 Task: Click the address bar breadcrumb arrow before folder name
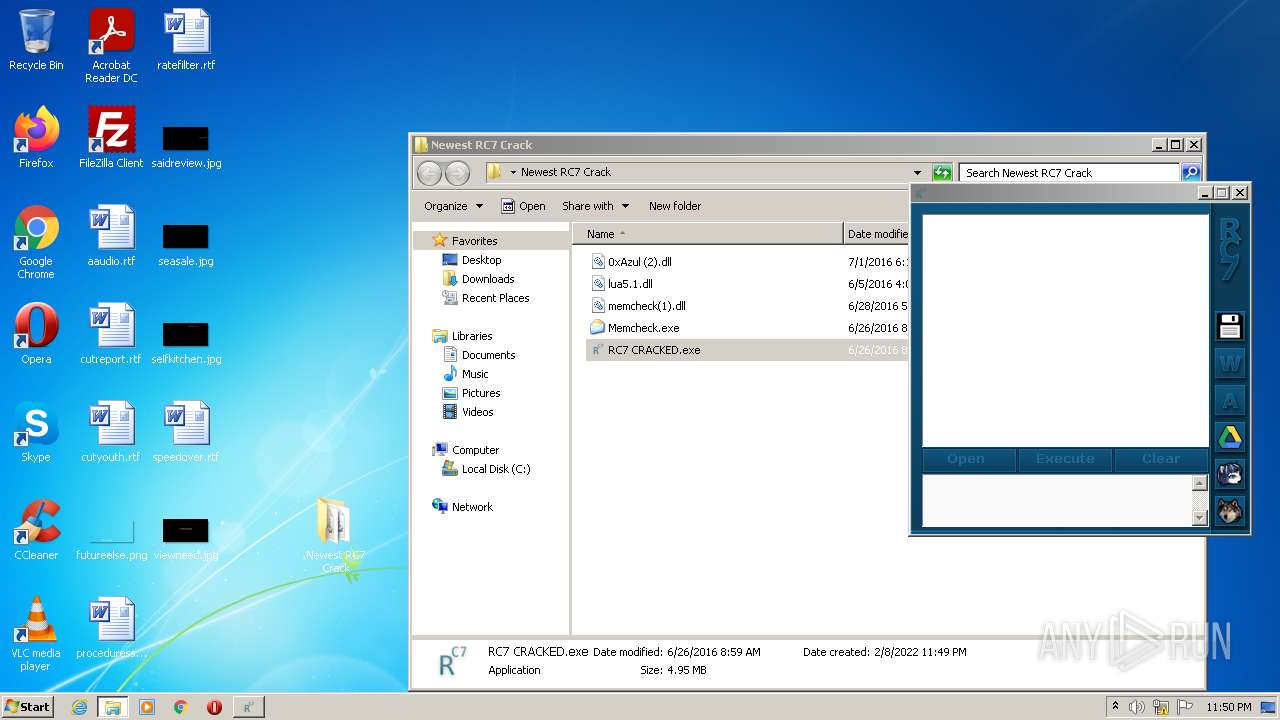coord(513,173)
